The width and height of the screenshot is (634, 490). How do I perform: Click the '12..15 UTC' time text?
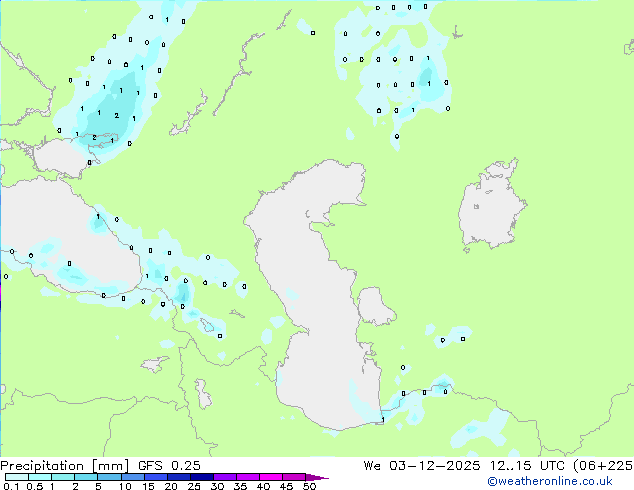pyautogui.click(x=527, y=466)
